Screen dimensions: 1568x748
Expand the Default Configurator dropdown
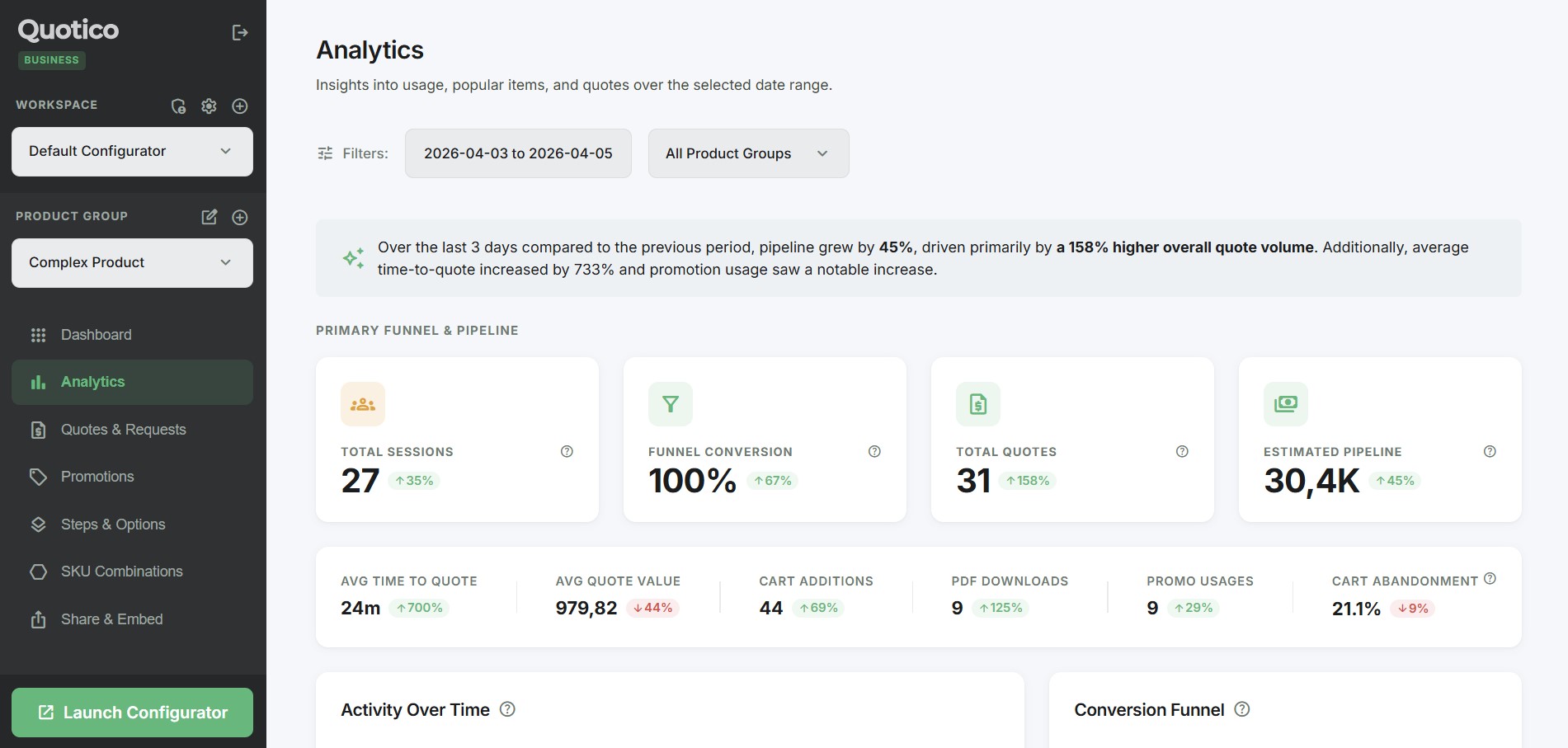pyautogui.click(x=132, y=151)
